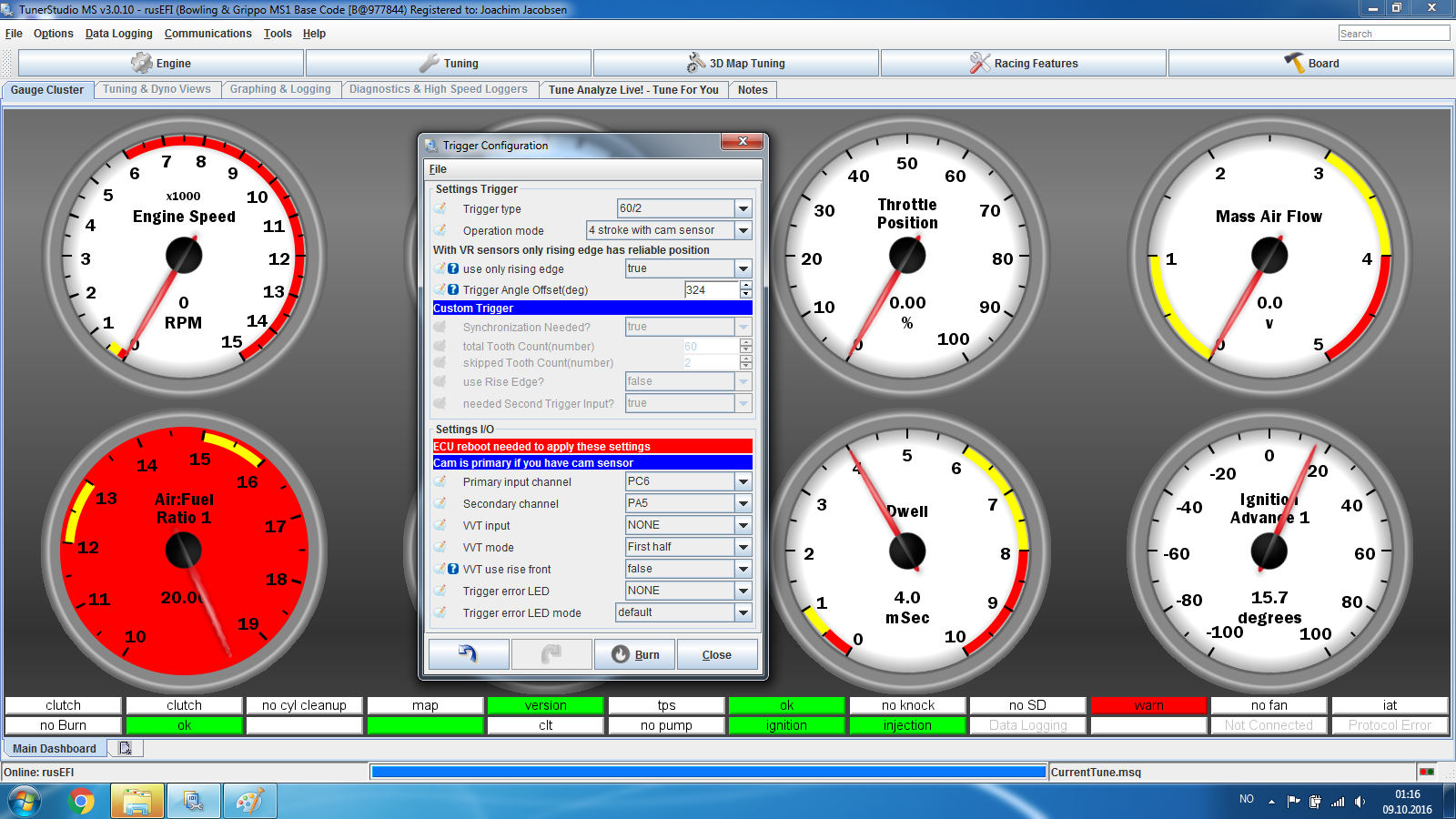Select the Main Dashboard tab
The image size is (1456, 819).
(55, 748)
